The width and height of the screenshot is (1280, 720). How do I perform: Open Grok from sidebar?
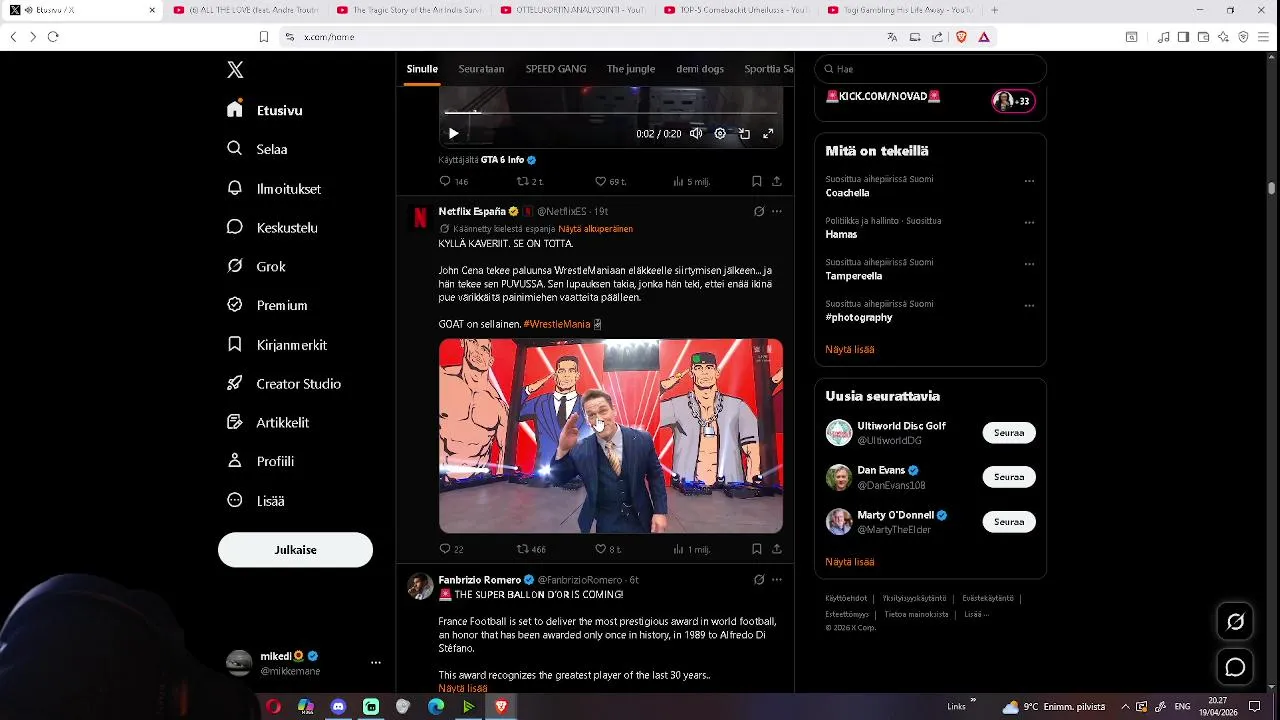pos(257,266)
